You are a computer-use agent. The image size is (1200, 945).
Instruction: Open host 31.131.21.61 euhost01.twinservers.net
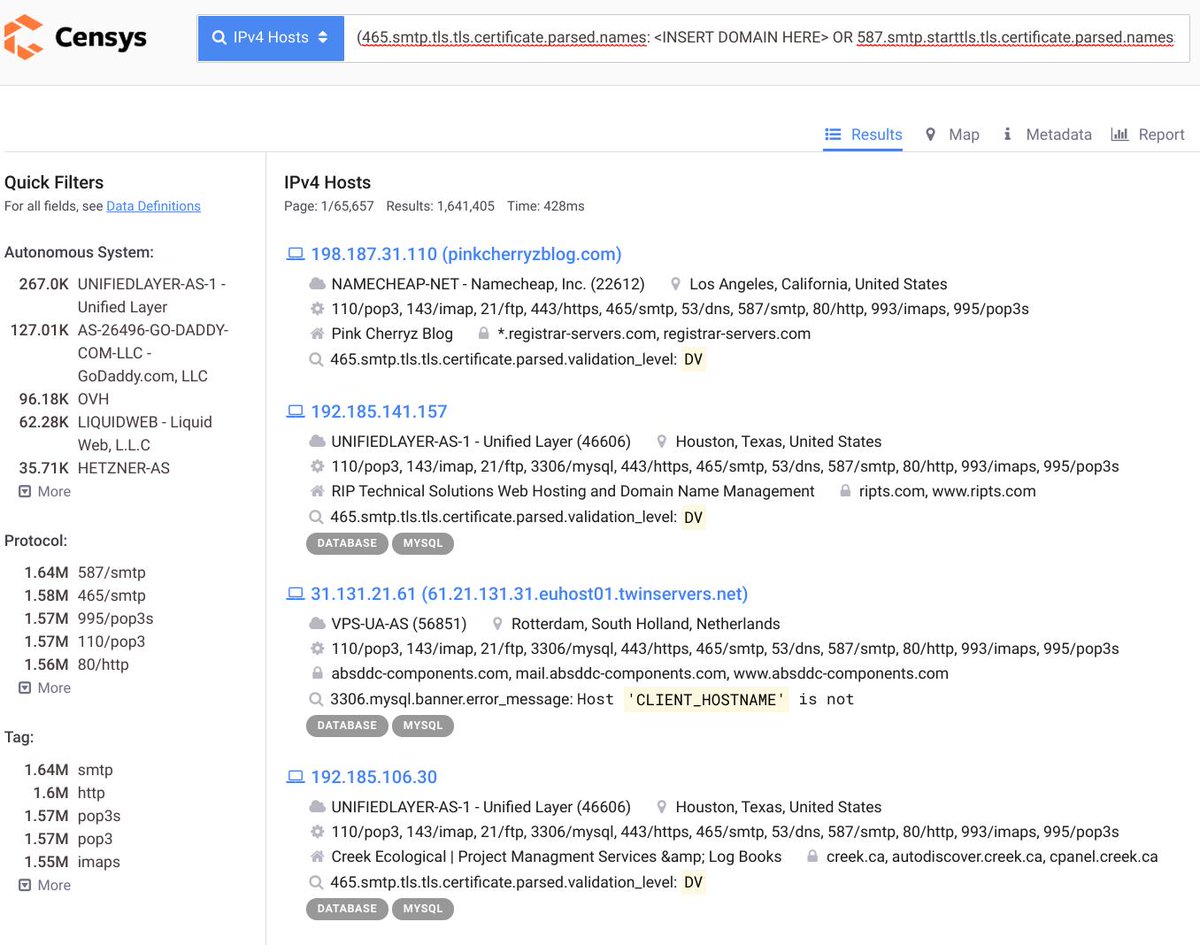529,594
